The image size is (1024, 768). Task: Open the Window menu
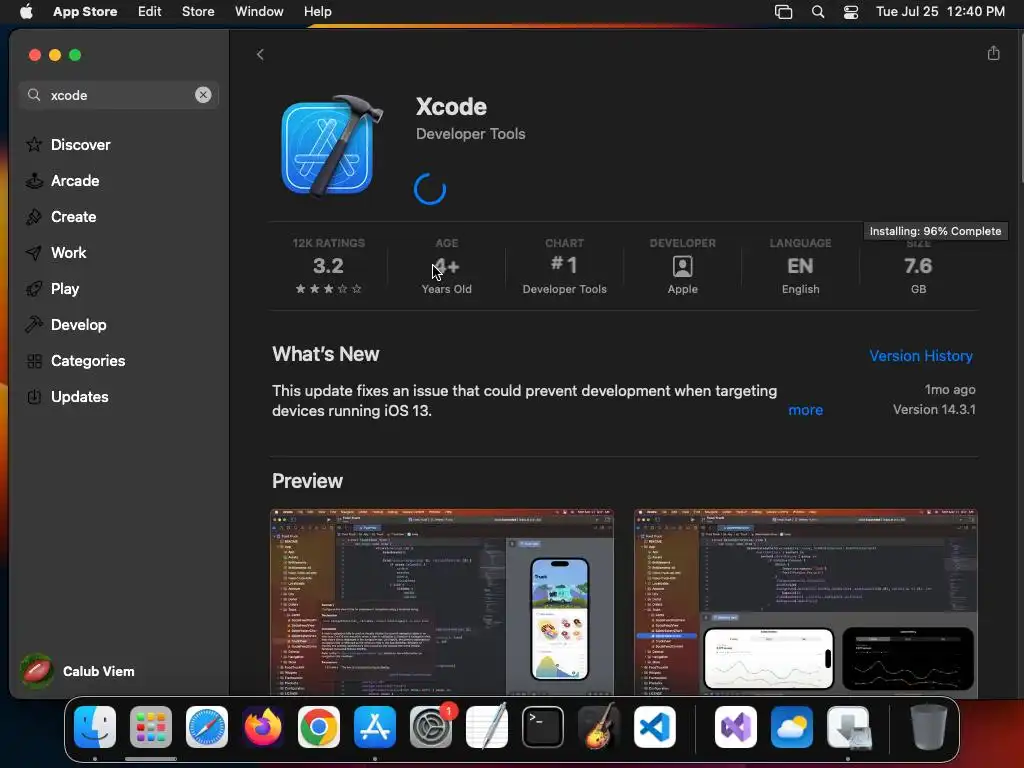click(259, 12)
